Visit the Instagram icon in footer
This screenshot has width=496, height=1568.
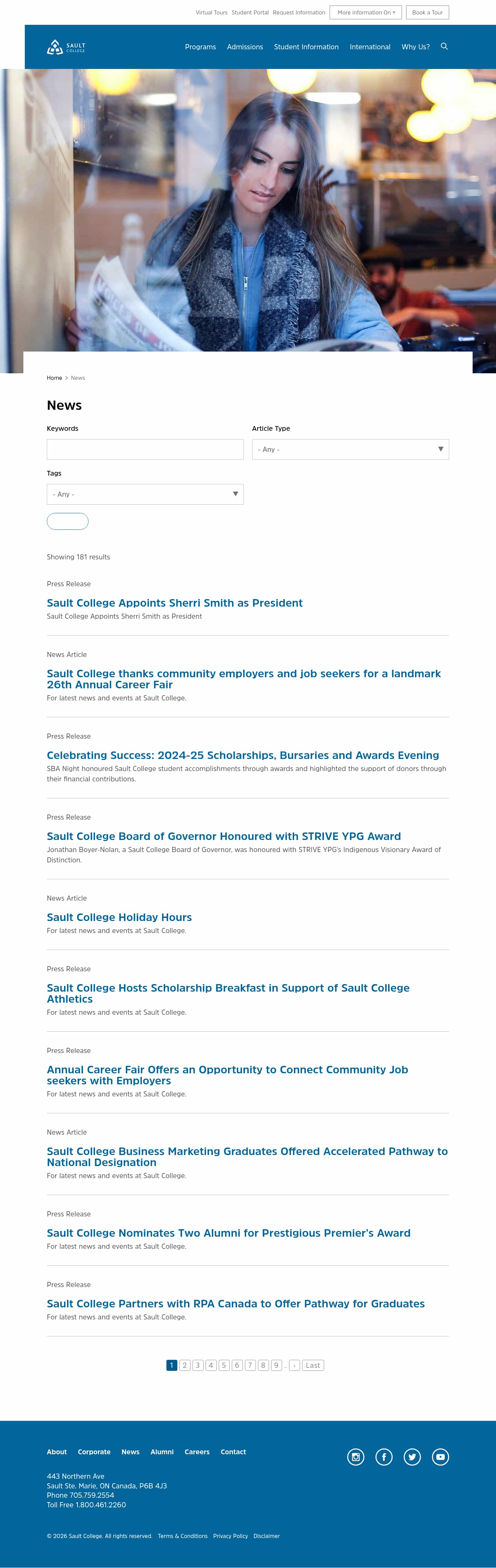coord(355,1457)
